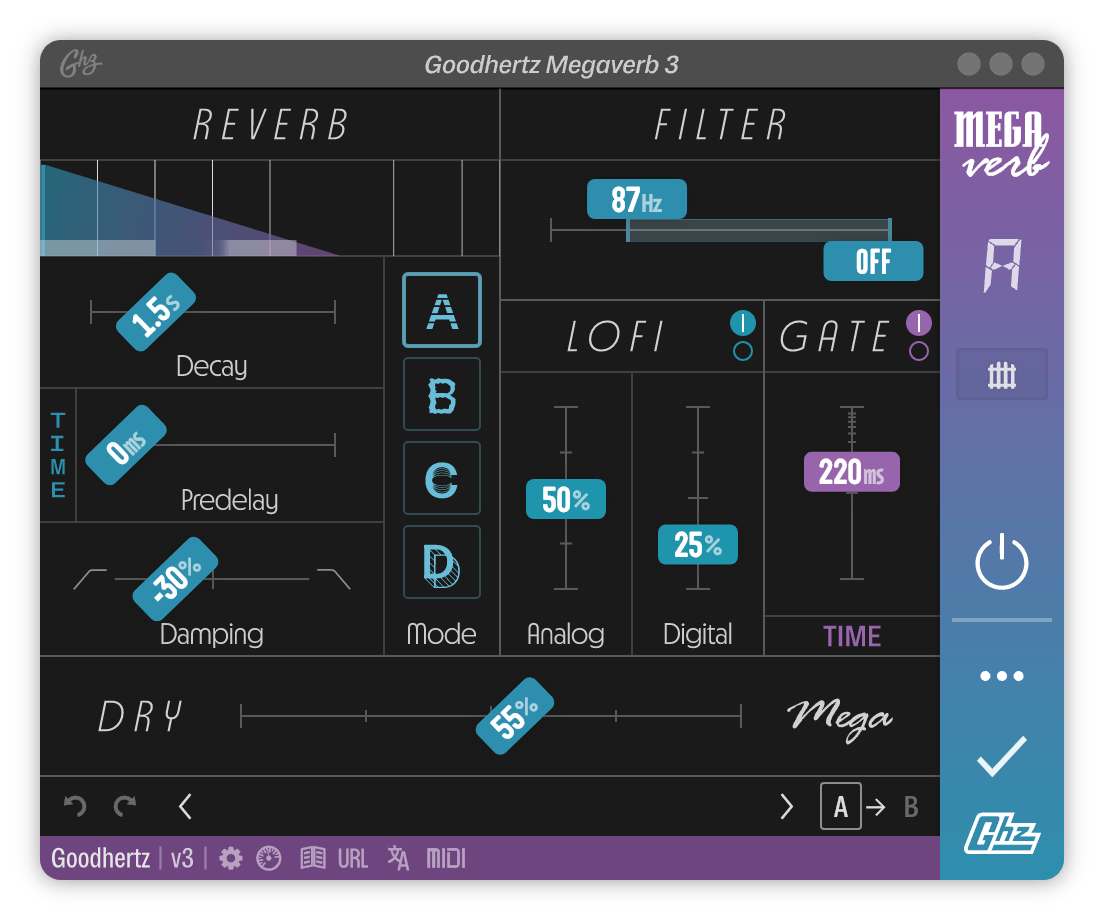Click the MIDI icon in bottom toolbar

pos(446,858)
